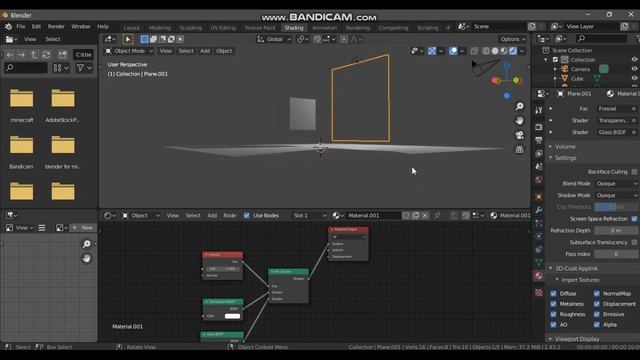Screen dimensions: 640x360
Task: Open the Tool properties tab
Action: (539, 110)
